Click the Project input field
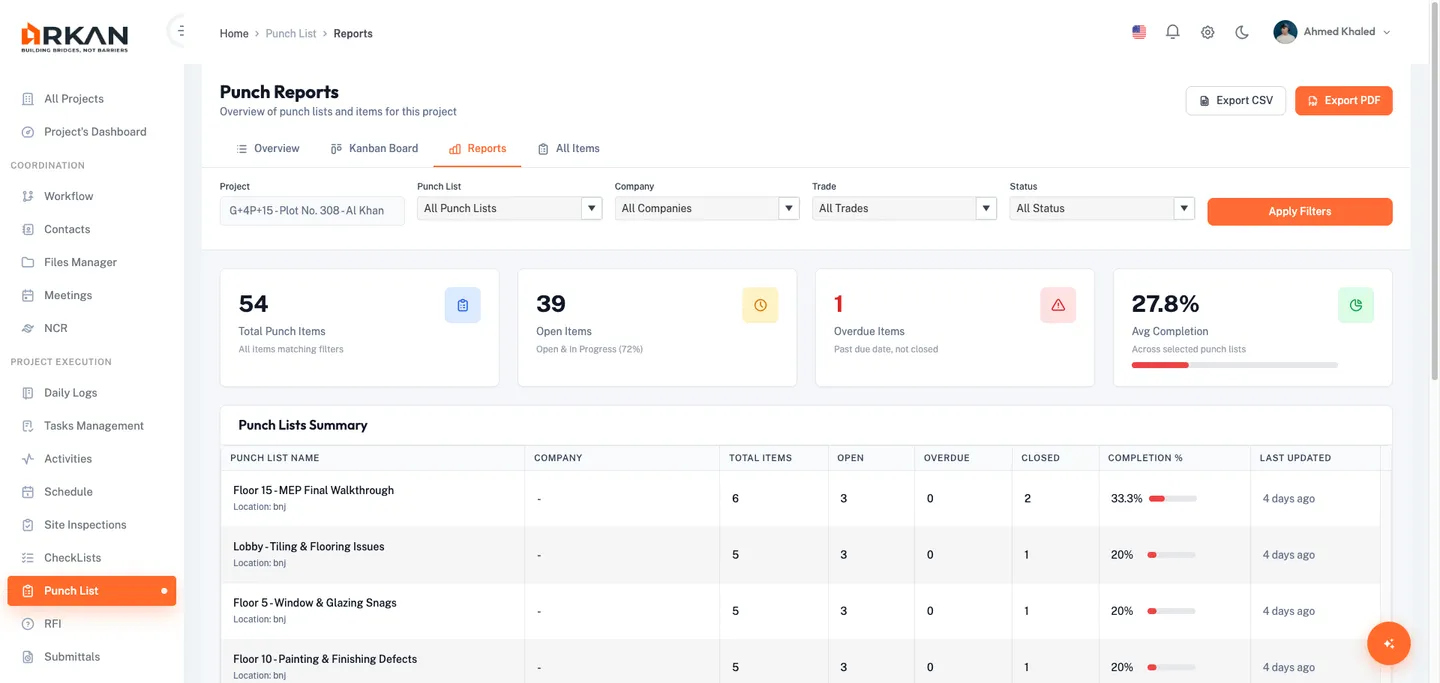The height and width of the screenshot is (683, 1440). click(x=312, y=210)
